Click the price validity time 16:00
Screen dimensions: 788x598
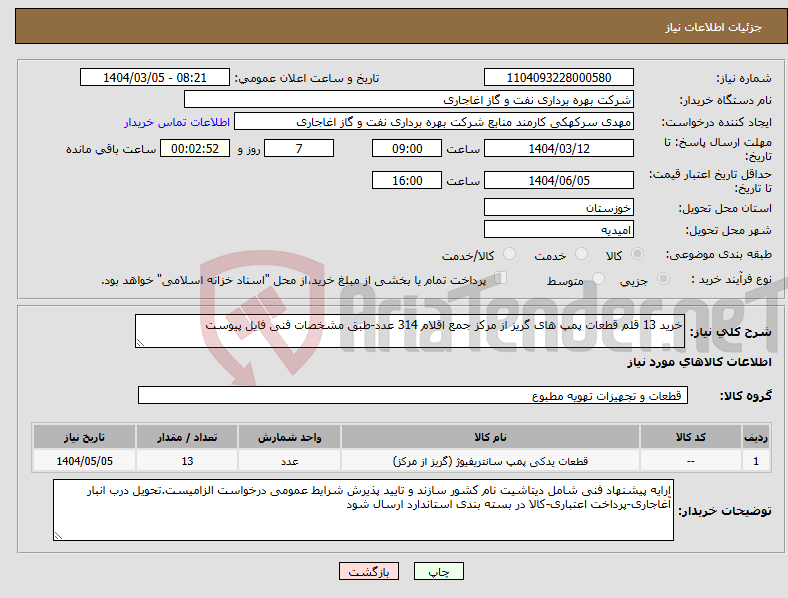pos(407,180)
